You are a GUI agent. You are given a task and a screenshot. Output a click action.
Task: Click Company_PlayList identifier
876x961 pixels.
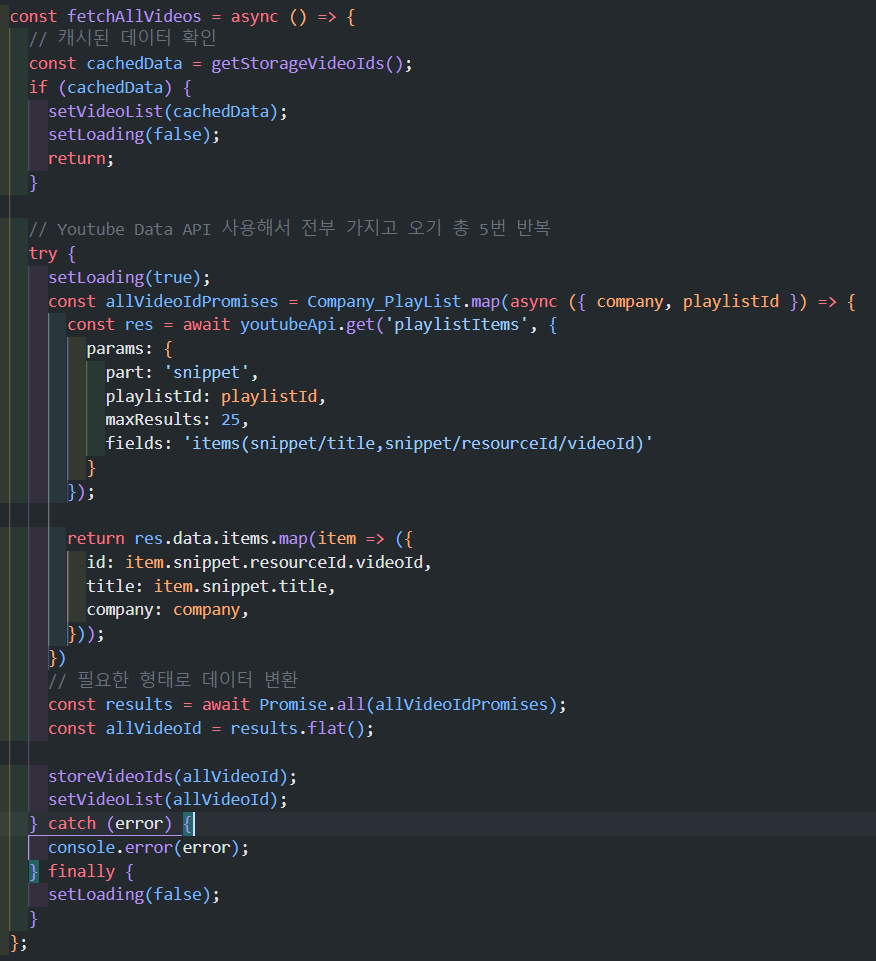coord(384,302)
